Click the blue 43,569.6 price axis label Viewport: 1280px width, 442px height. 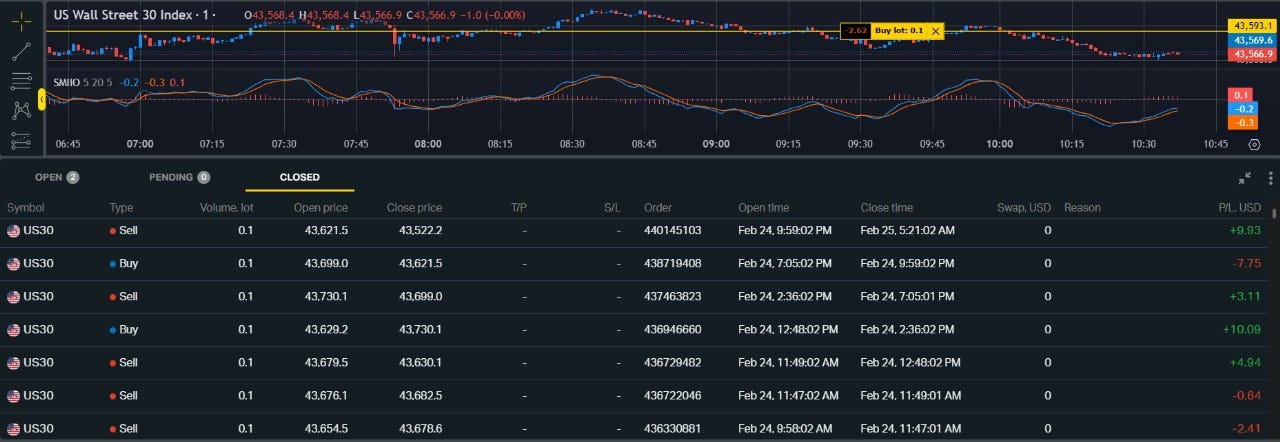[1252, 39]
